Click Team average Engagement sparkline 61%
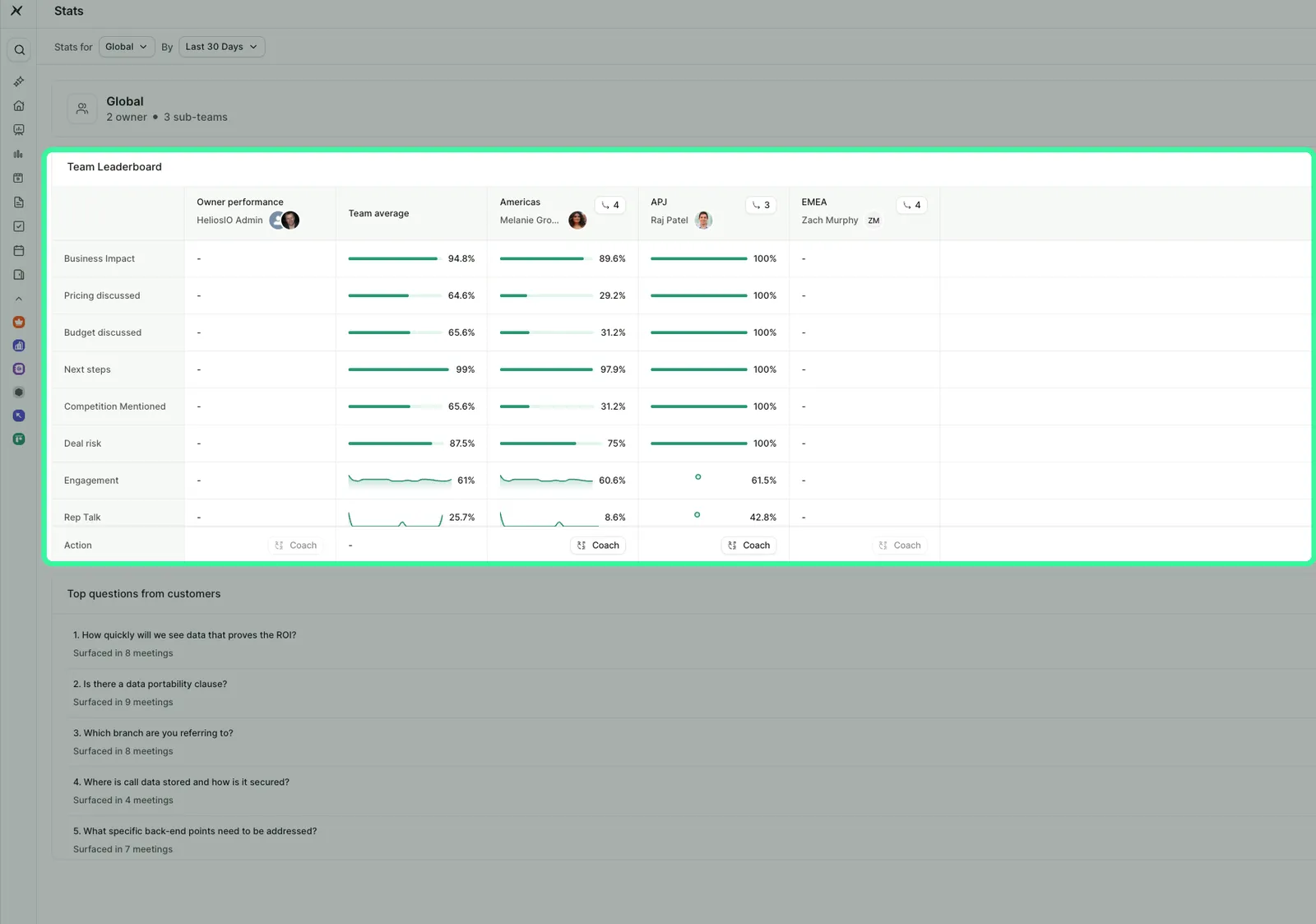 coord(400,480)
